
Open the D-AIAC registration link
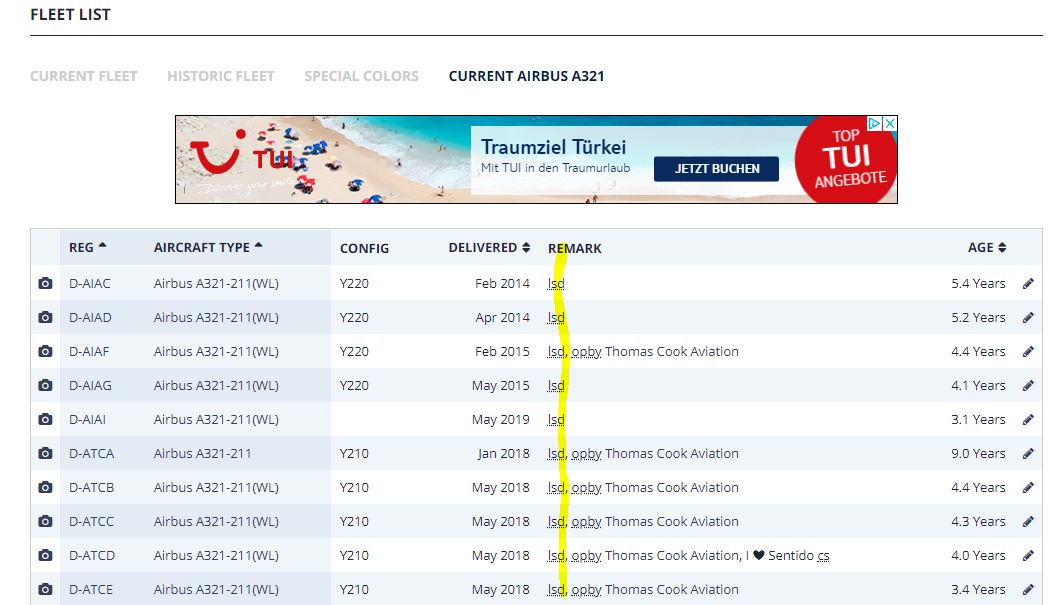pyautogui.click(x=91, y=283)
